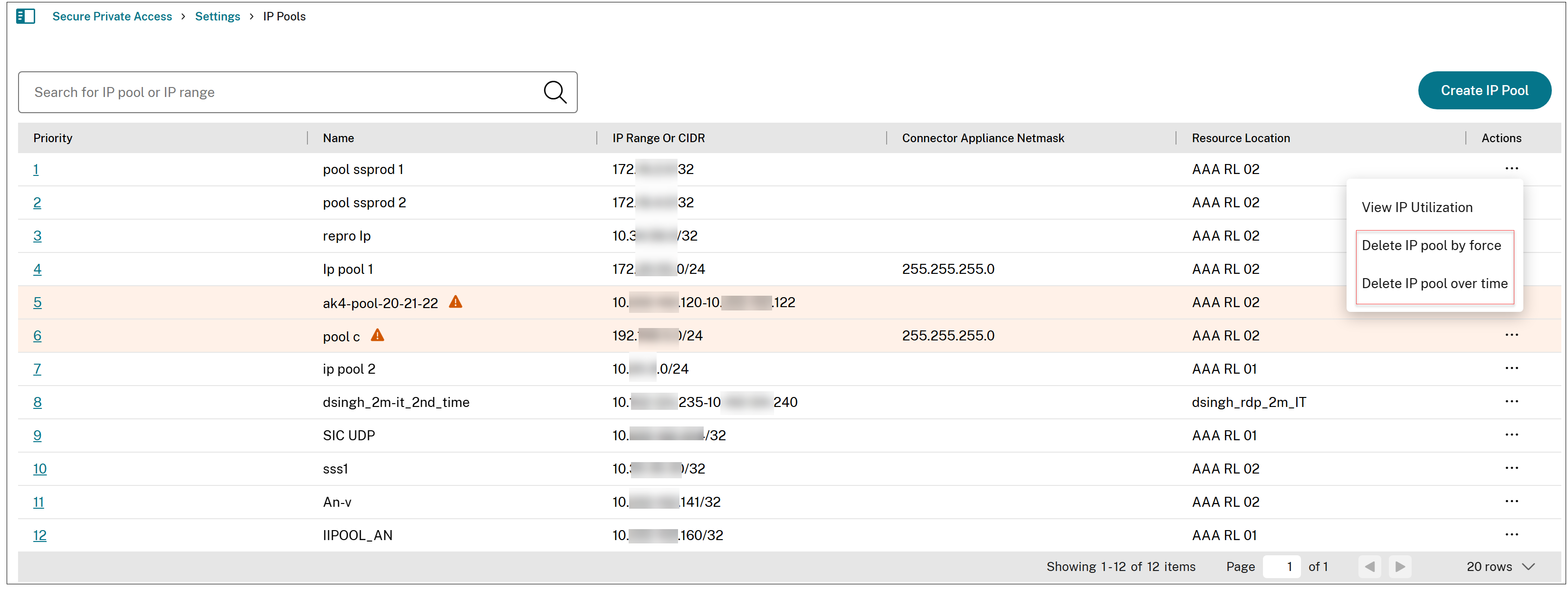This screenshot has height=590, width=1568.
Task: Go to next page arrow
Action: coord(1400,566)
